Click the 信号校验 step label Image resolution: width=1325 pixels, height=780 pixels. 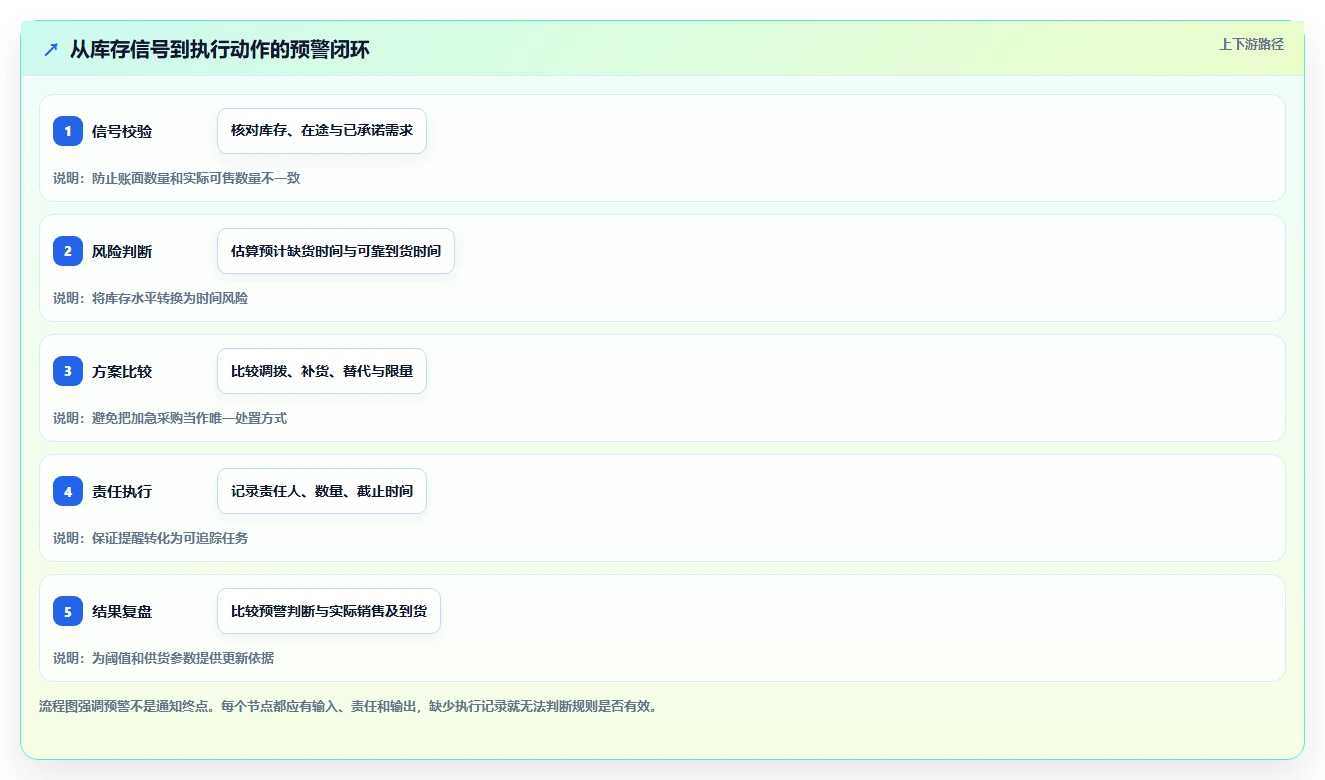pyautogui.click(x=122, y=131)
